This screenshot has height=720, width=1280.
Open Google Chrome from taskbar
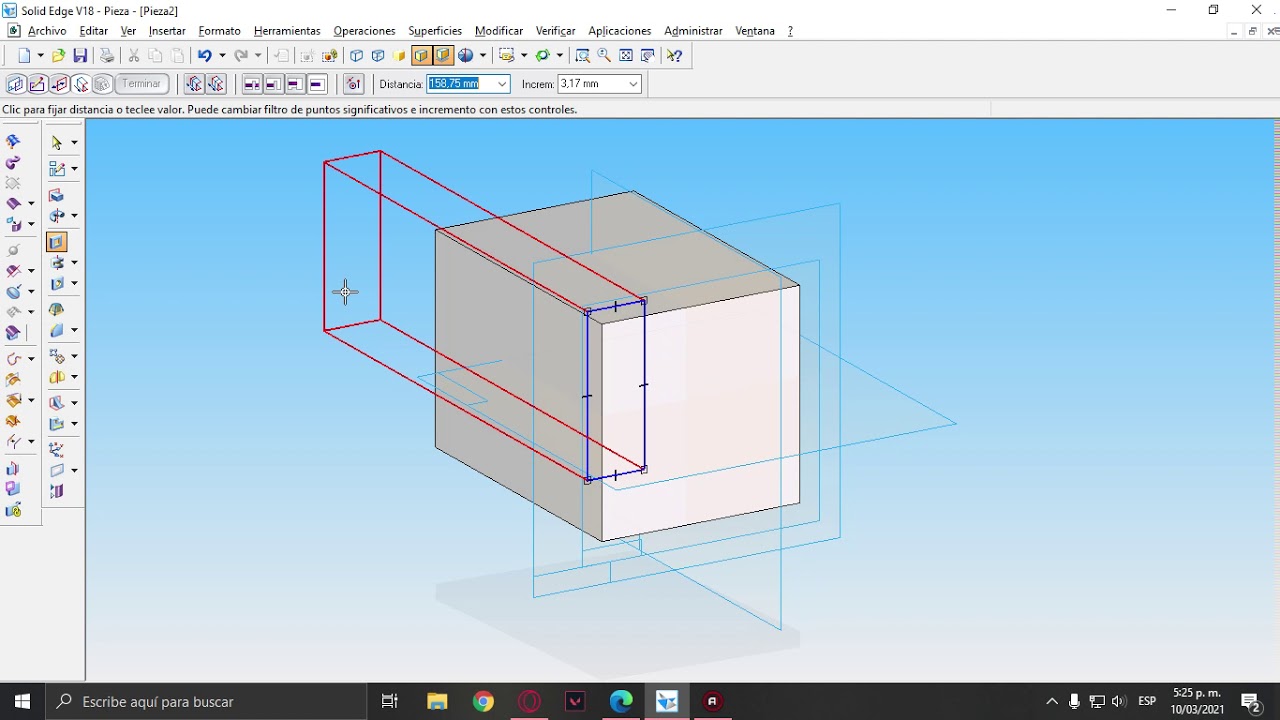pyautogui.click(x=483, y=702)
